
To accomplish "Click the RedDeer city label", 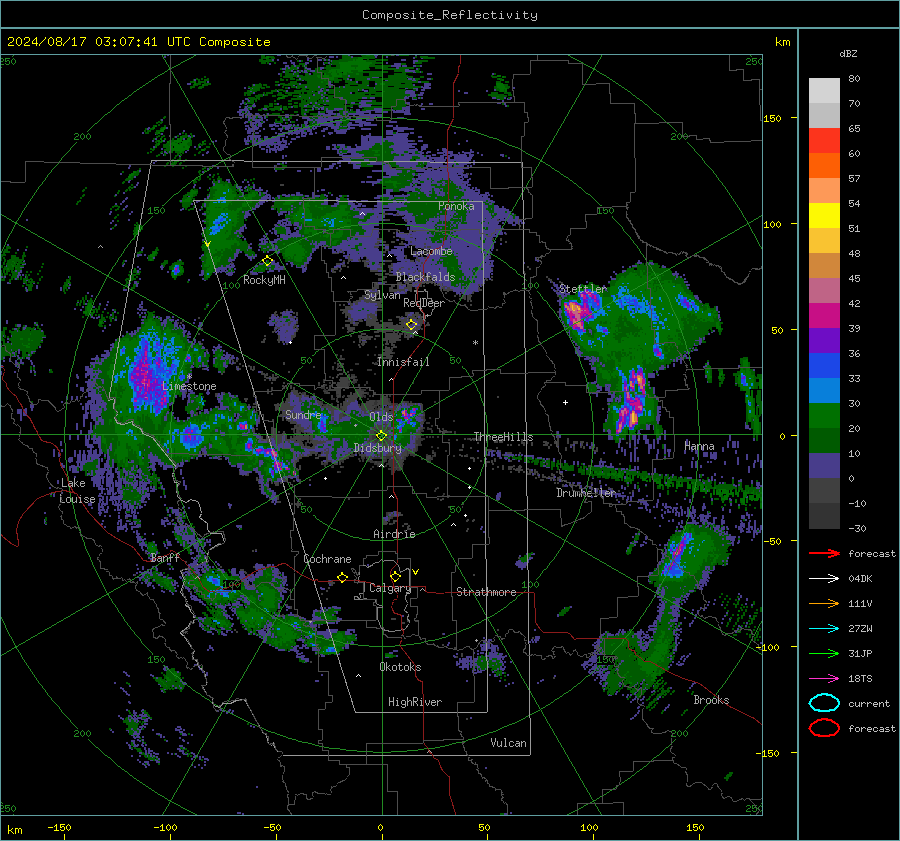I will point(424,303).
